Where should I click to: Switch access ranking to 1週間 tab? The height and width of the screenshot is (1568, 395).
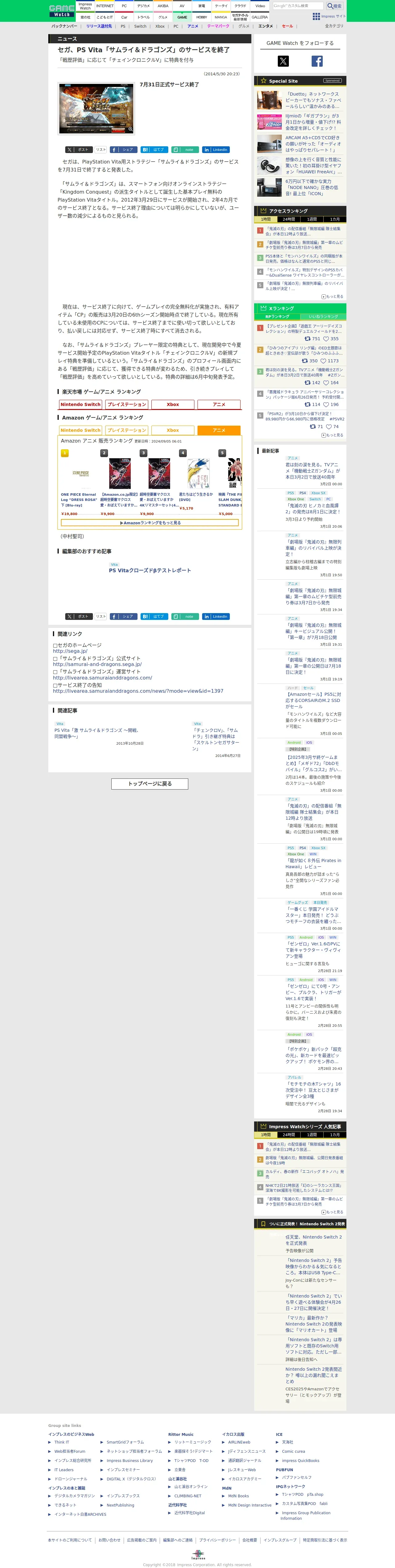(312, 219)
